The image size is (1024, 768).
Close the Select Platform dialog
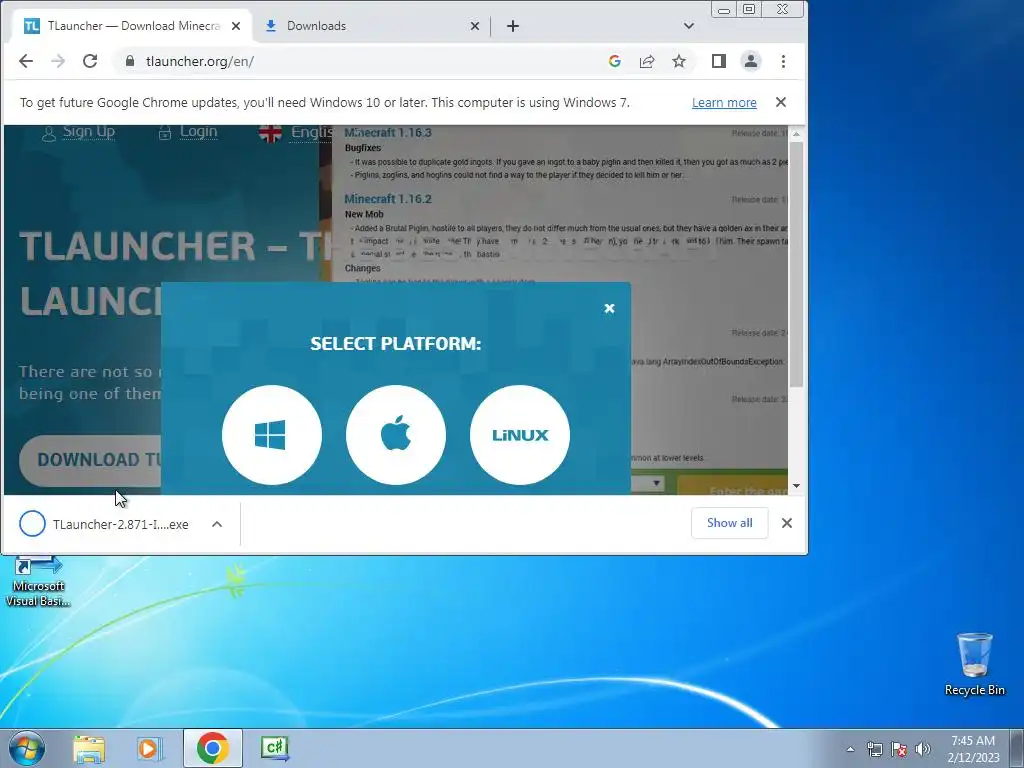(609, 308)
